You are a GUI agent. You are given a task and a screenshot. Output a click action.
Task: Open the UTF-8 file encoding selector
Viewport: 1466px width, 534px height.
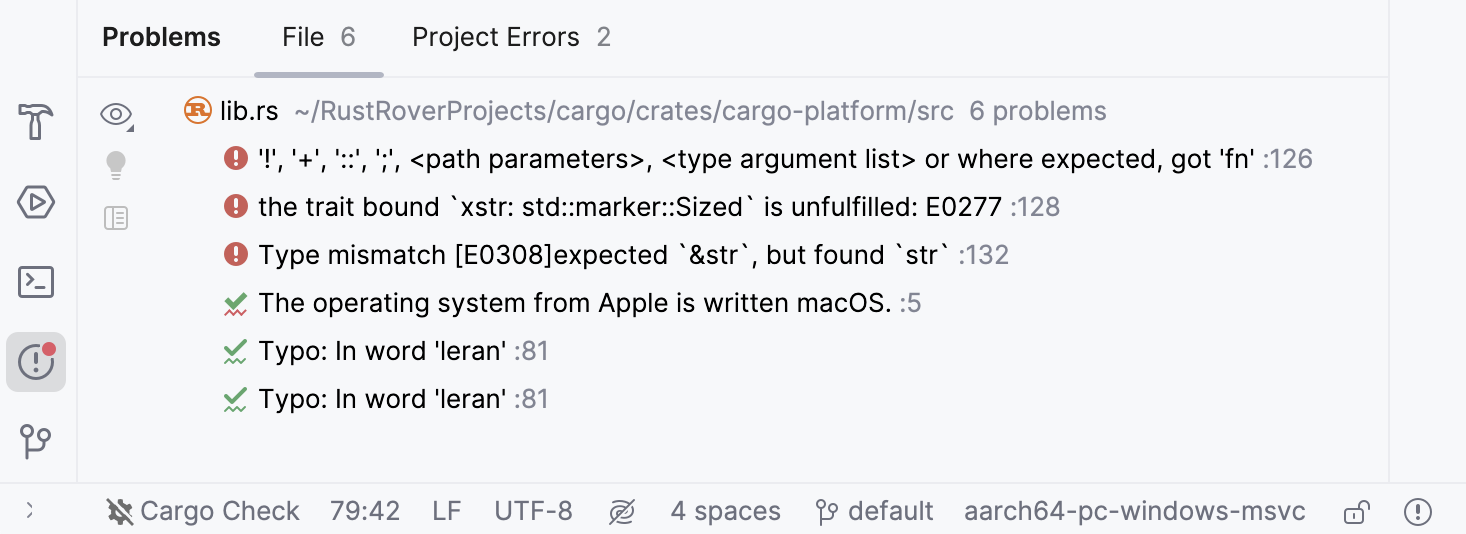[533, 512]
